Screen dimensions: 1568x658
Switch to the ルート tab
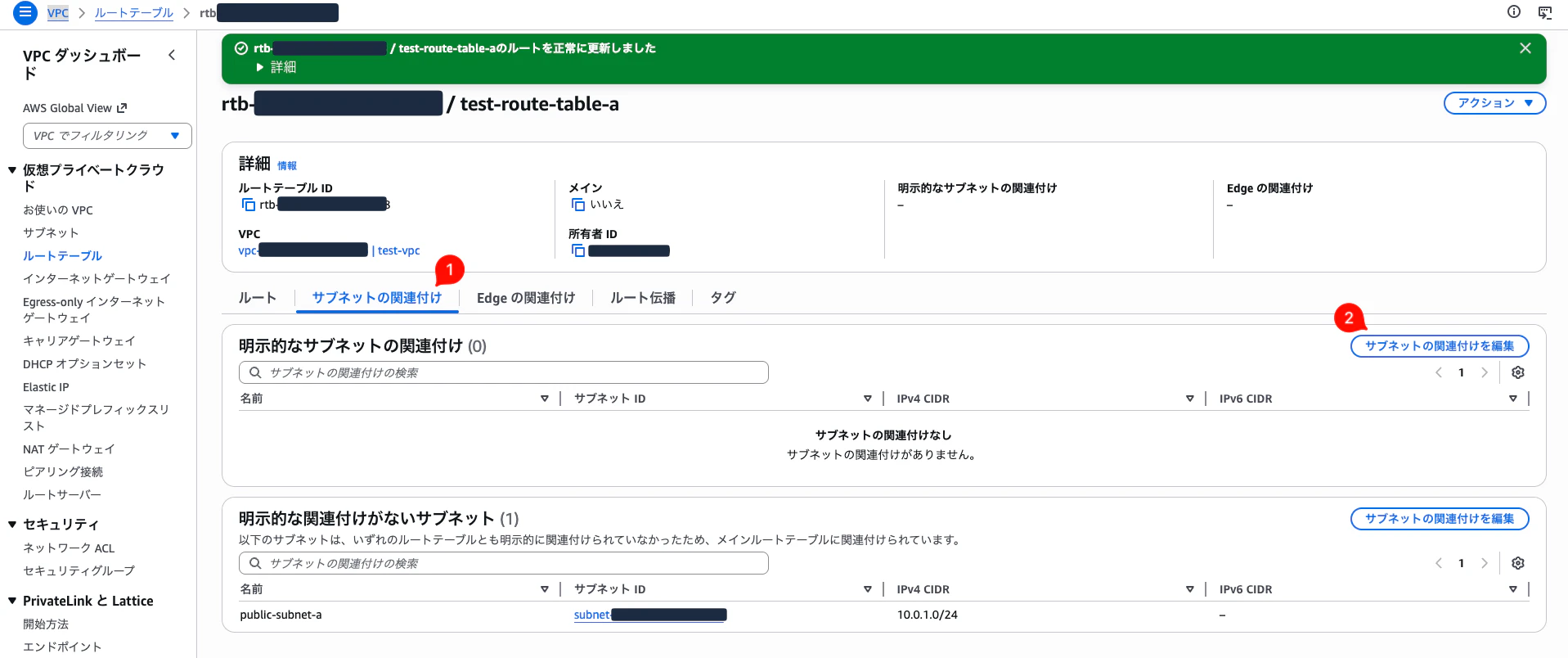(258, 298)
